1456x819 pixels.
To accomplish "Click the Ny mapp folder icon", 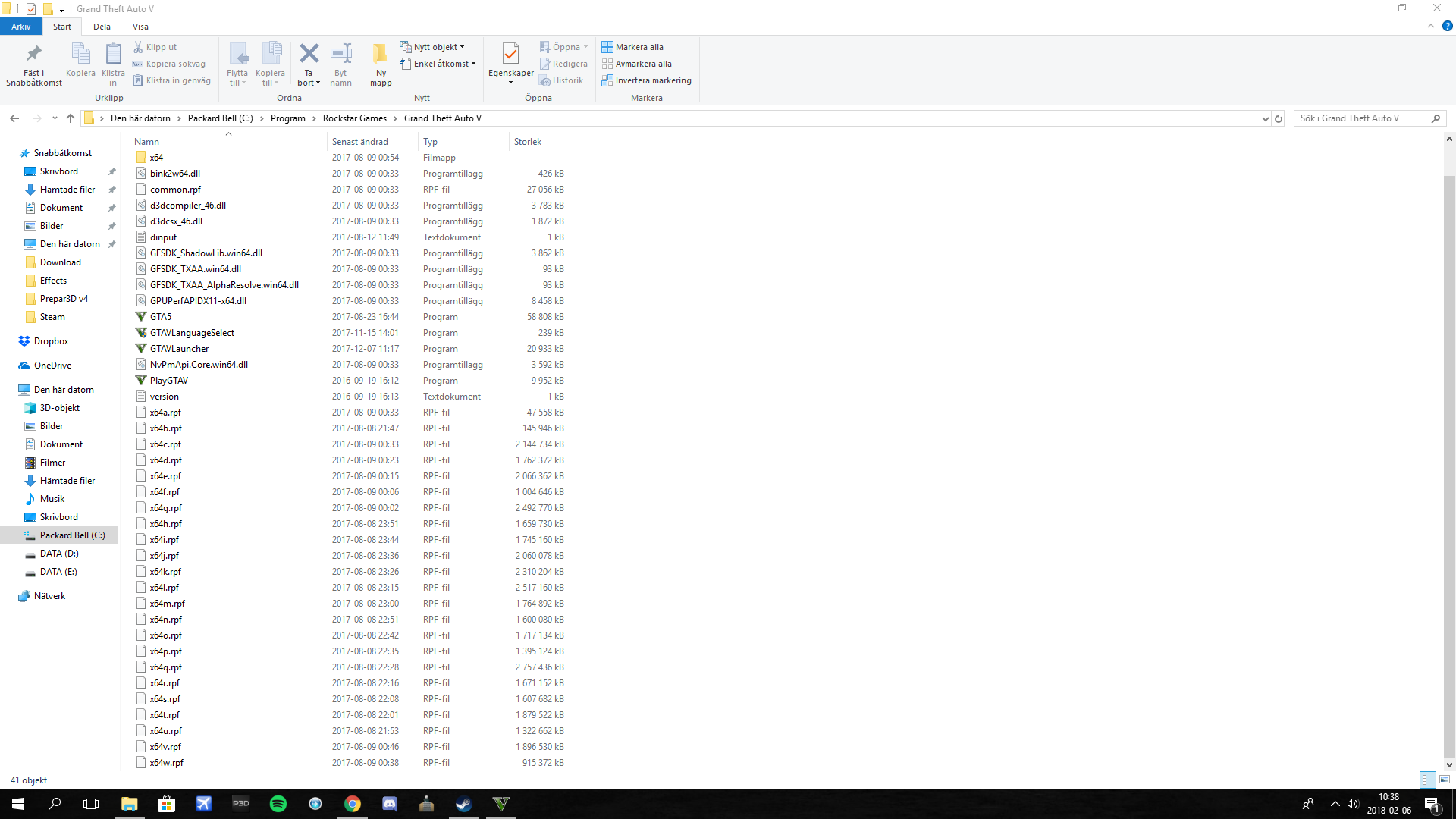I will (x=381, y=55).
